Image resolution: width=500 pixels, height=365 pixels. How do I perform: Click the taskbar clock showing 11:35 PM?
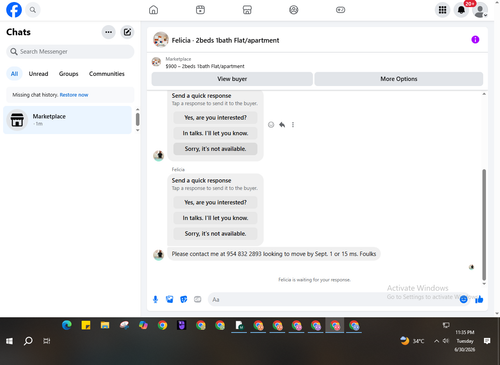point(465,341)
